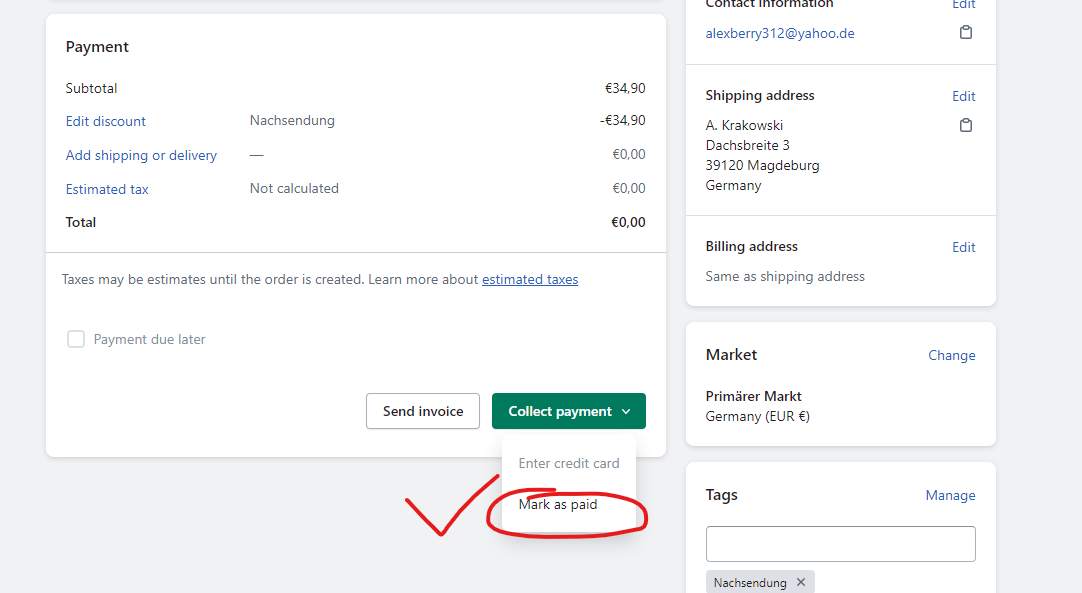
Task: Click Add shipping or delivery
Action: [141, 155]
